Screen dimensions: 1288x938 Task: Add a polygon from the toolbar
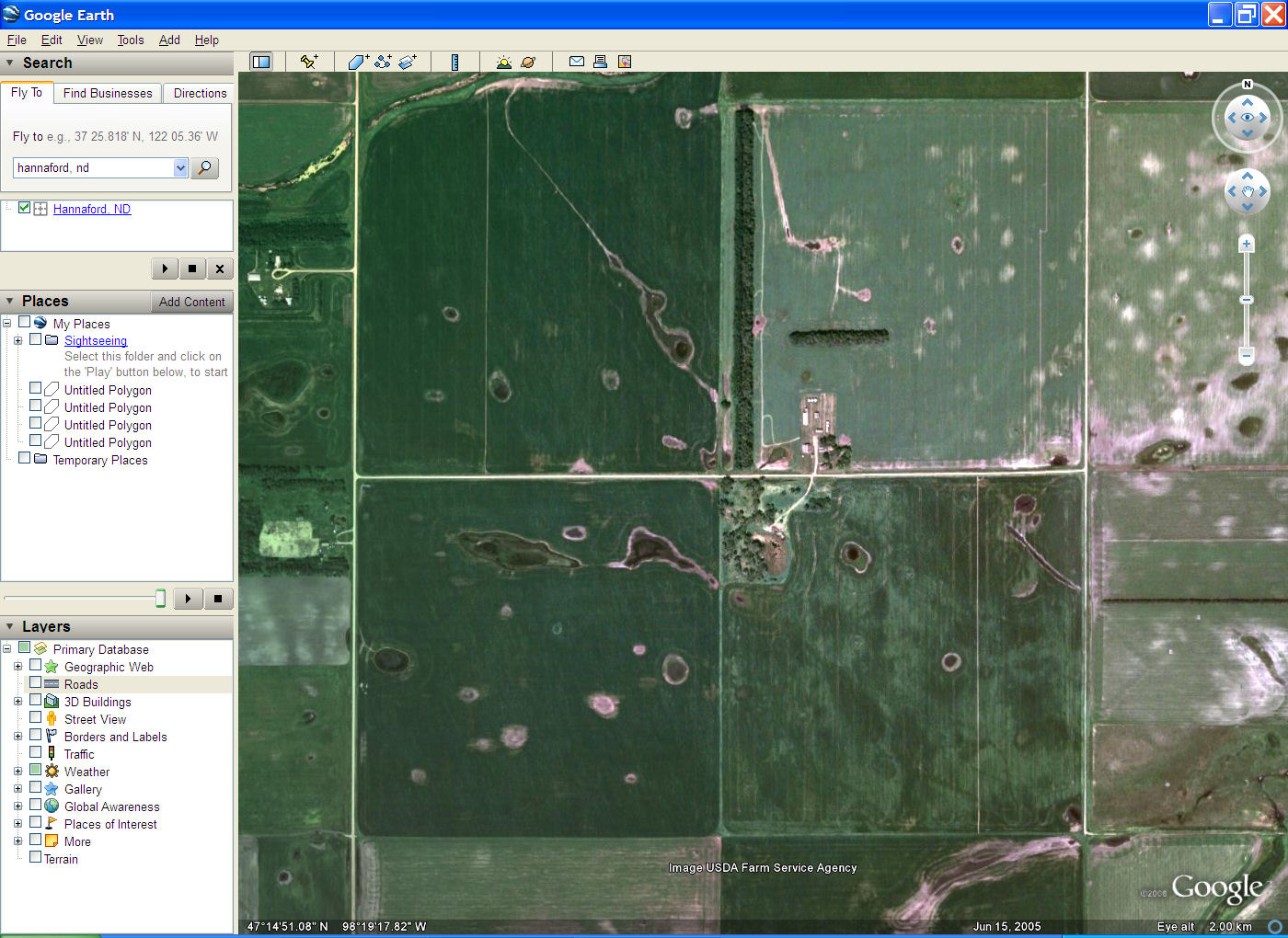click(x=358, y=62)
